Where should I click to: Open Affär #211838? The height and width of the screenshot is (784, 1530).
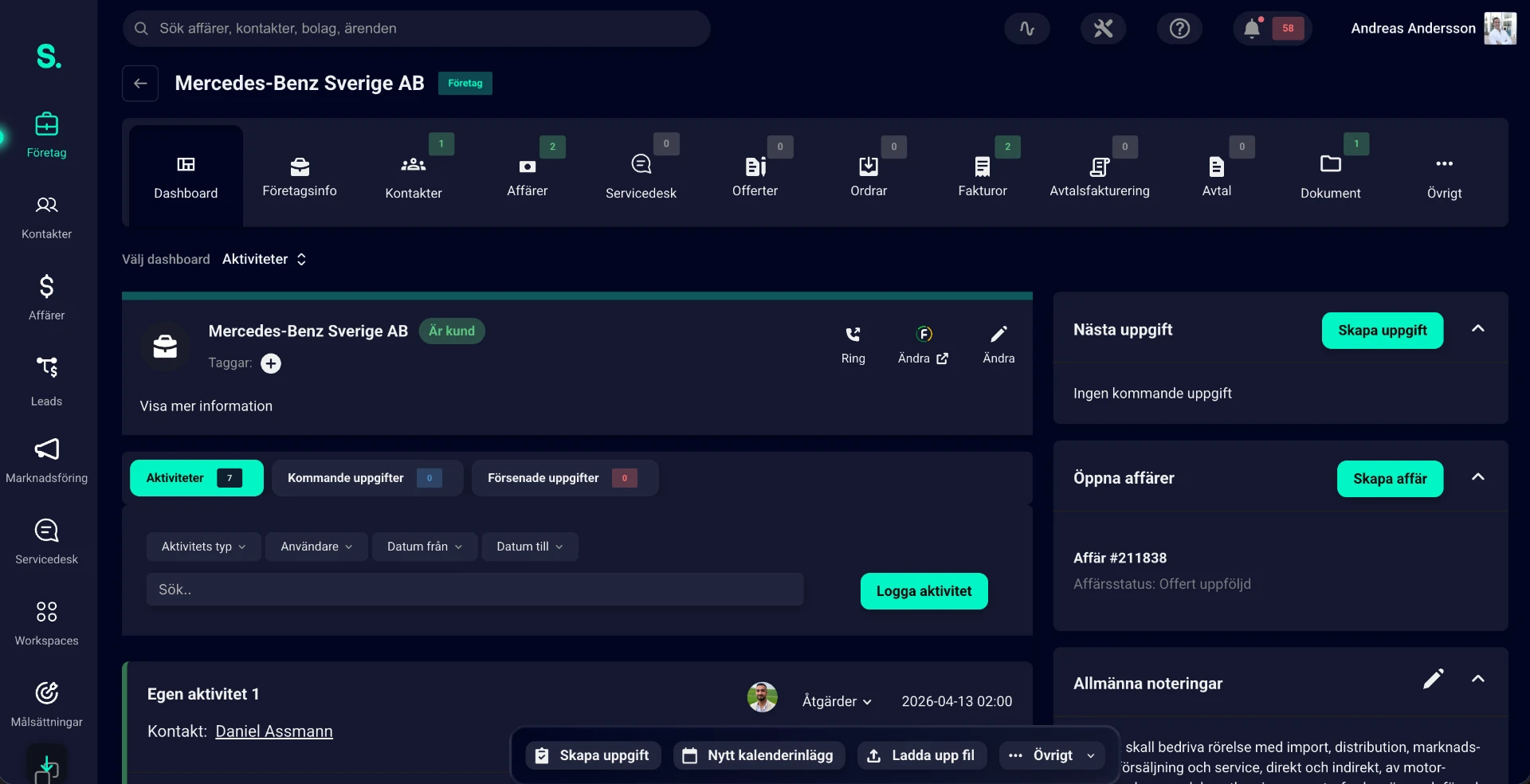click(x=1120, y=558)
